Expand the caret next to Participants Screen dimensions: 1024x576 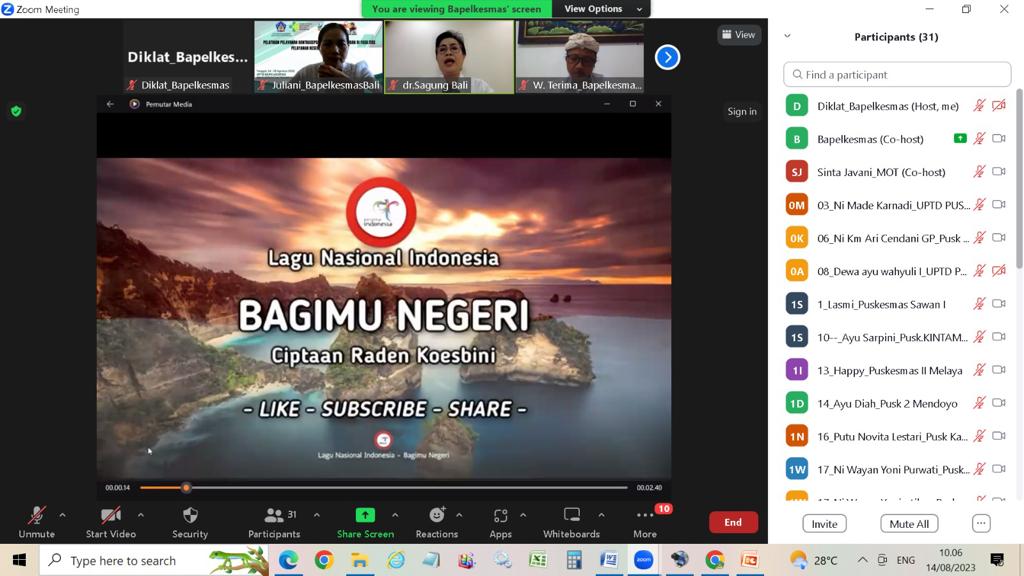[x=317, y=515]
